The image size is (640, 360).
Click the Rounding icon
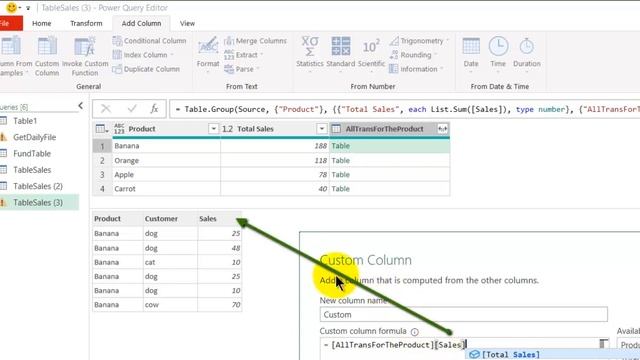coord(394,55)
